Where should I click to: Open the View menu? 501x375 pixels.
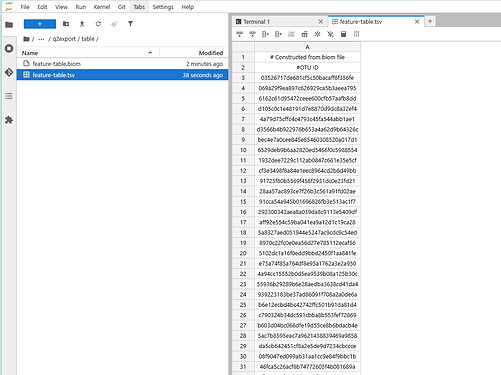click(61, 7)
